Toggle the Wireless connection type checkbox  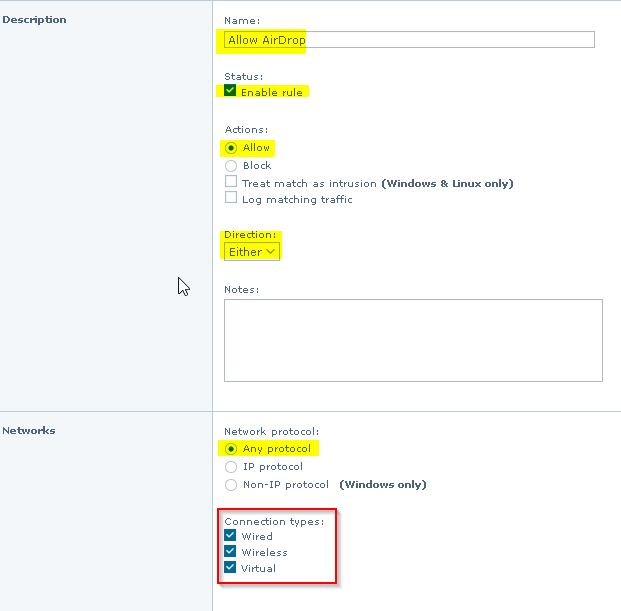click(x=231, y=552)
